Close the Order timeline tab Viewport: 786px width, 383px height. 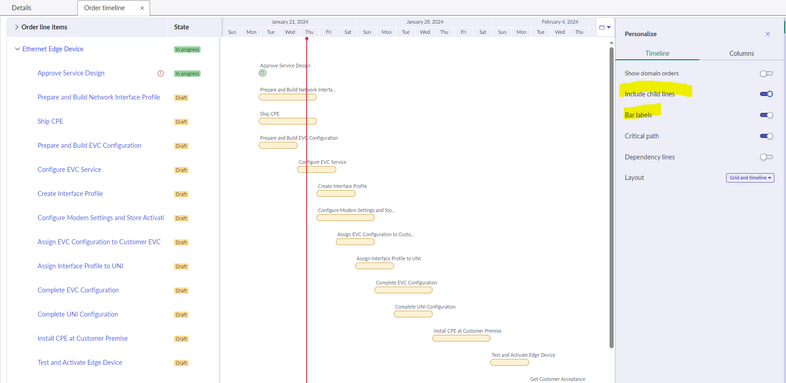pos(142,8)
